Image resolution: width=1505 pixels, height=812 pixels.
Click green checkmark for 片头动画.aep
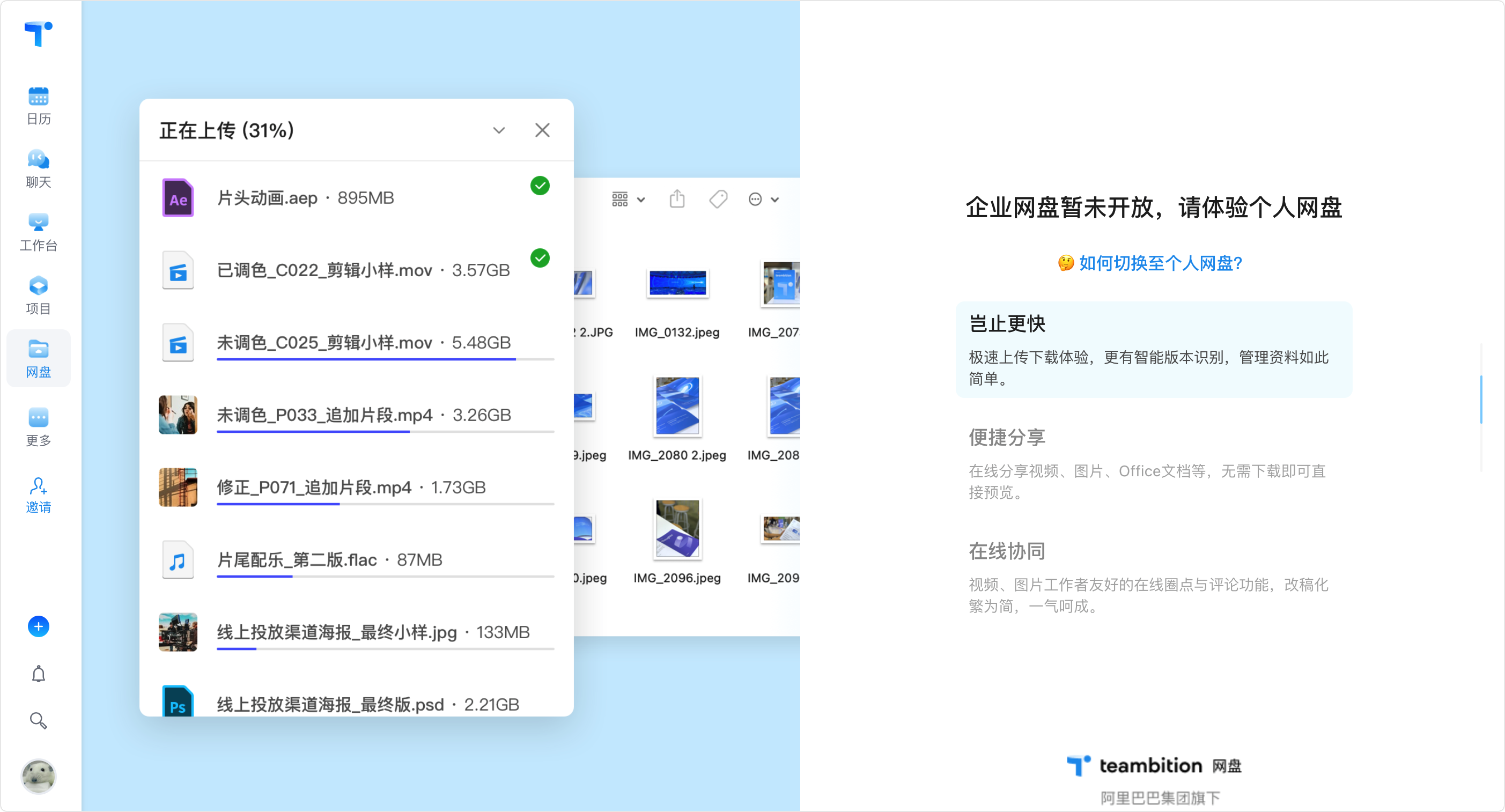click(x=540, y=186)
